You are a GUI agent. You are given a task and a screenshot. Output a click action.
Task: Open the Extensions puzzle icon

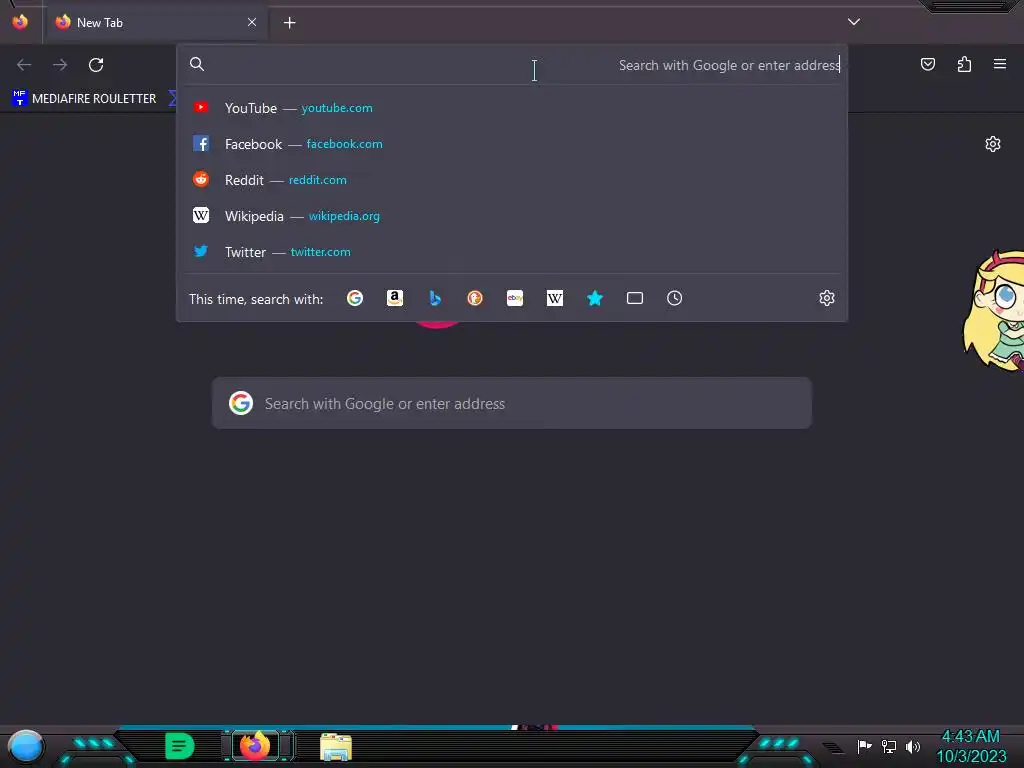(x=964, y=64)
